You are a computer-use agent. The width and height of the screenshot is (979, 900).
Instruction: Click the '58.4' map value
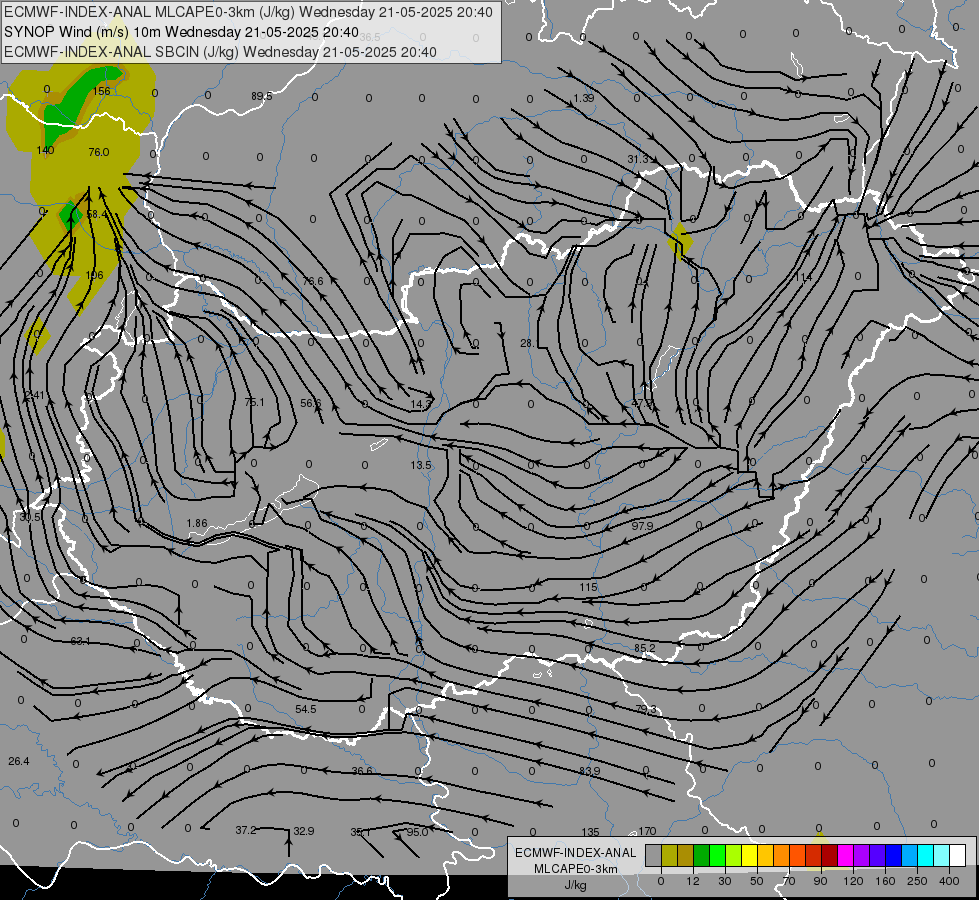point(97,214)
